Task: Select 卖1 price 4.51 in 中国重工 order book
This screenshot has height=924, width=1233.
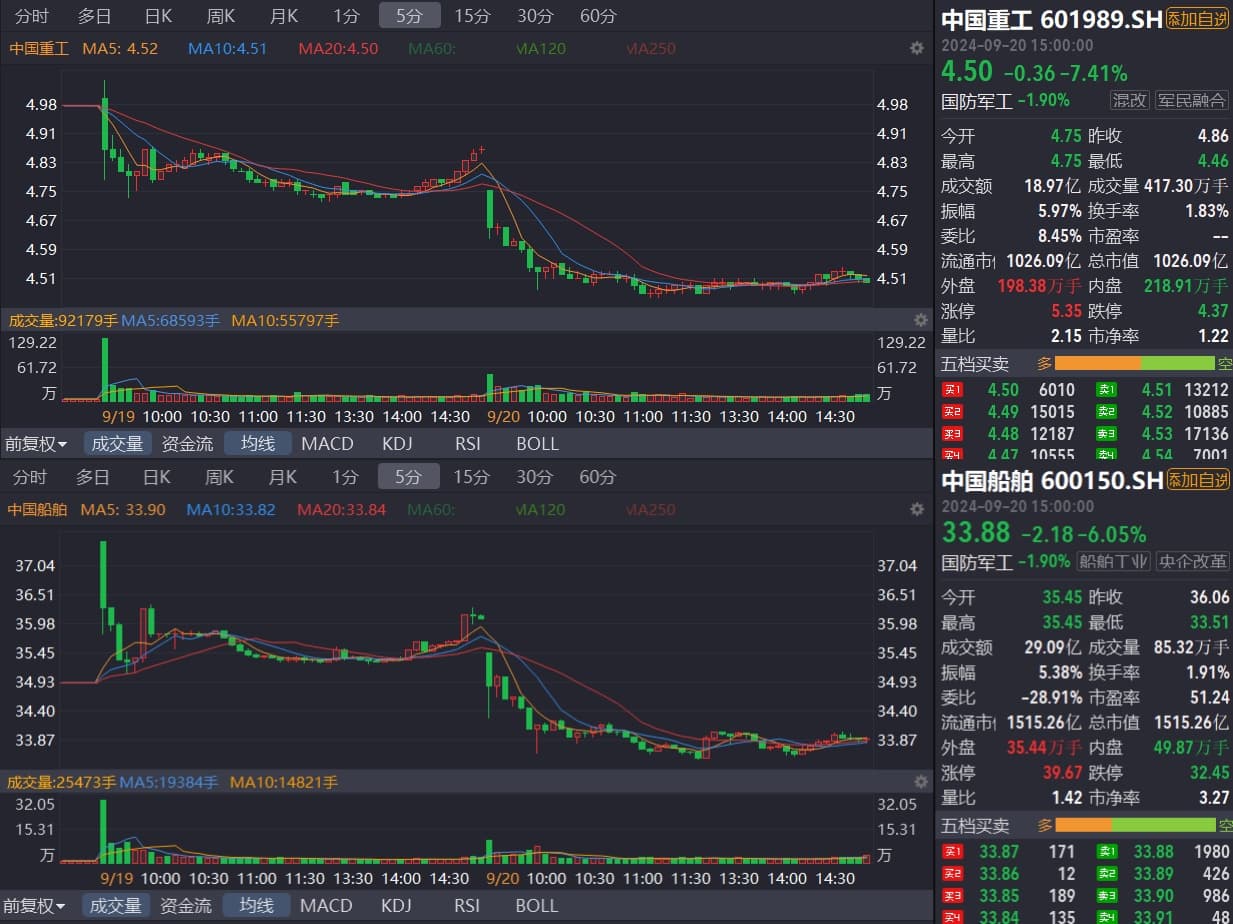Action: (1156, 390)
